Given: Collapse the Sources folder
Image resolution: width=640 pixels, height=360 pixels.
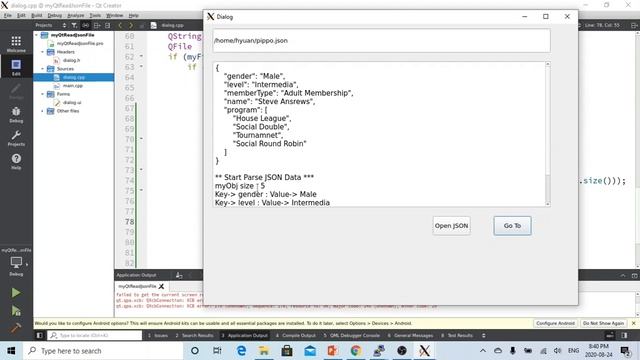Looking at the screenshot, I should pyautogui.click(x=42, y=69).
